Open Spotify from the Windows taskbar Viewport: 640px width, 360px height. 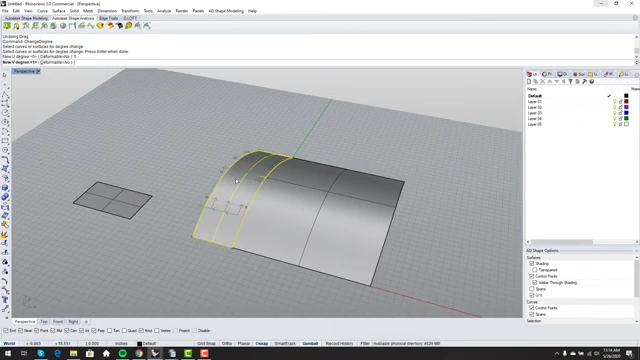click(x=122, y=353)
